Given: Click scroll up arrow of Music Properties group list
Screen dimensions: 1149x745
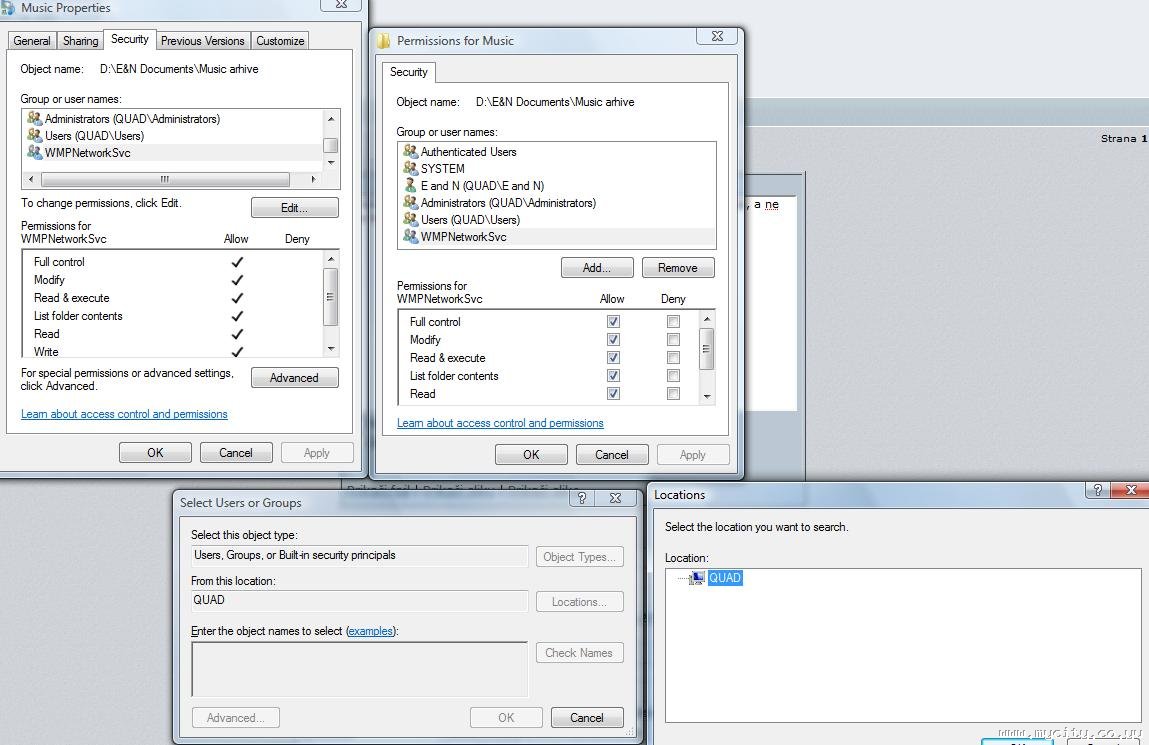Looking at the screenshot, I should 331,119.
